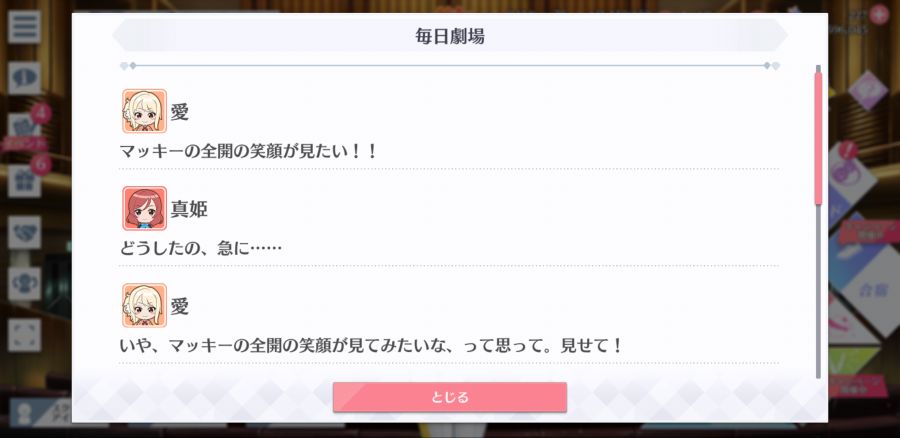This screenshot has height=438, width=900.
Task: Click the 毎日劇場 title header
Action: [x=450, y=36]
